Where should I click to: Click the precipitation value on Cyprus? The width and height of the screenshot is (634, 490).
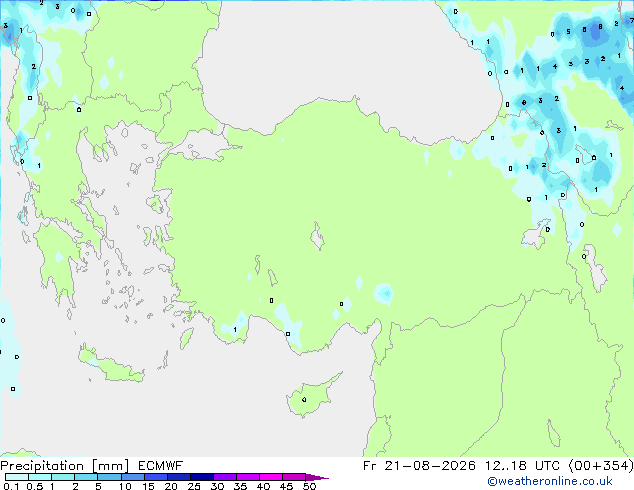pos(304,400)
